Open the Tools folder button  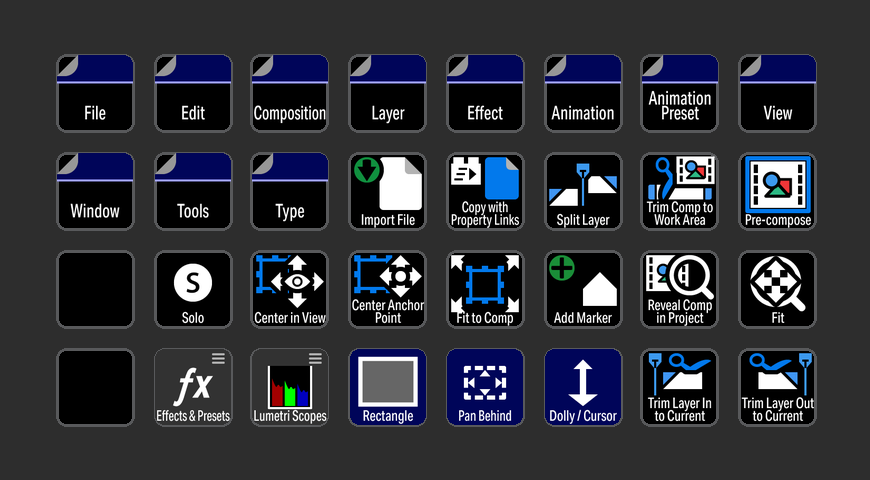pyautogui.click(x=193, y=191)
